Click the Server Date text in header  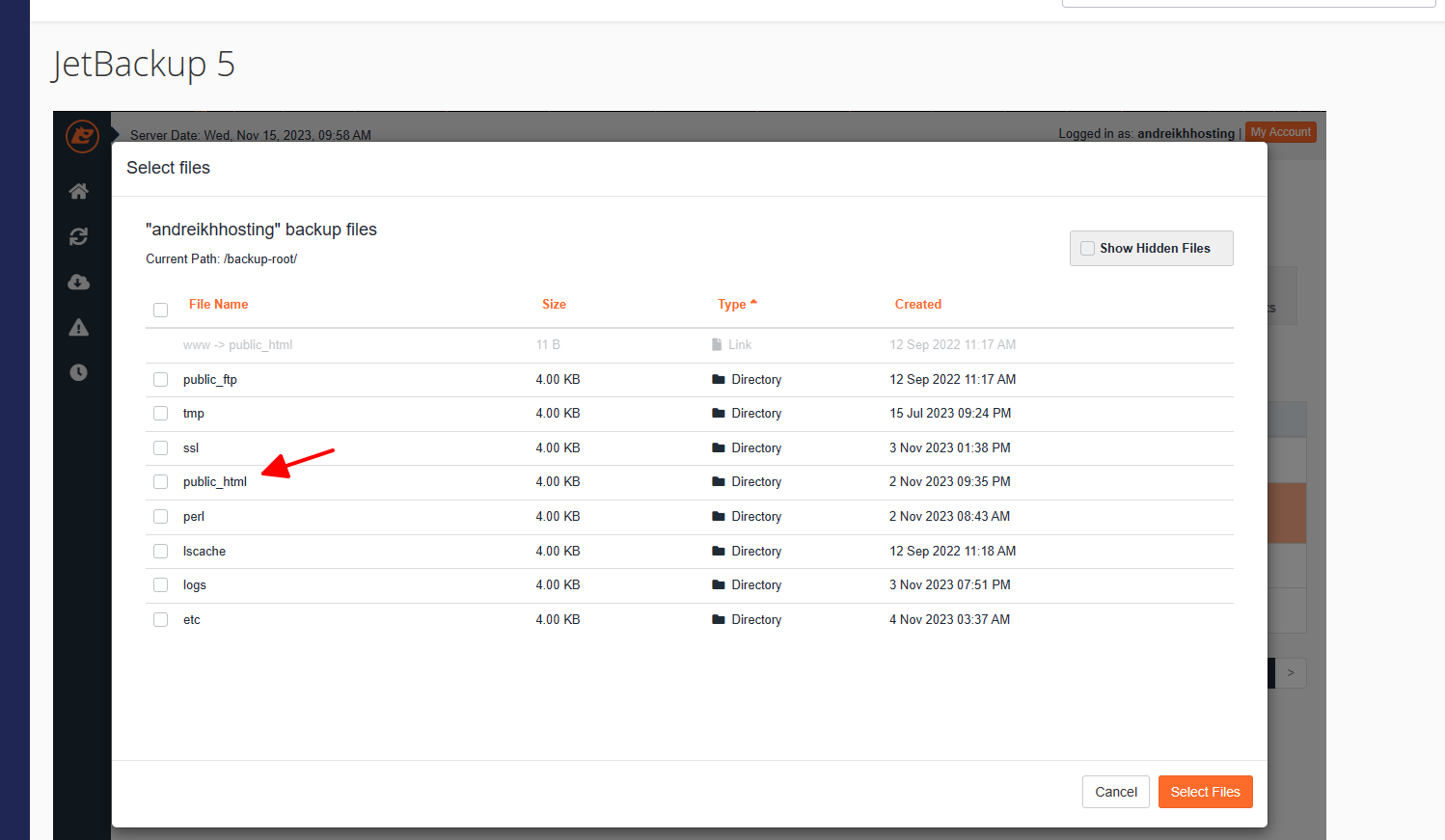[251, 135]
